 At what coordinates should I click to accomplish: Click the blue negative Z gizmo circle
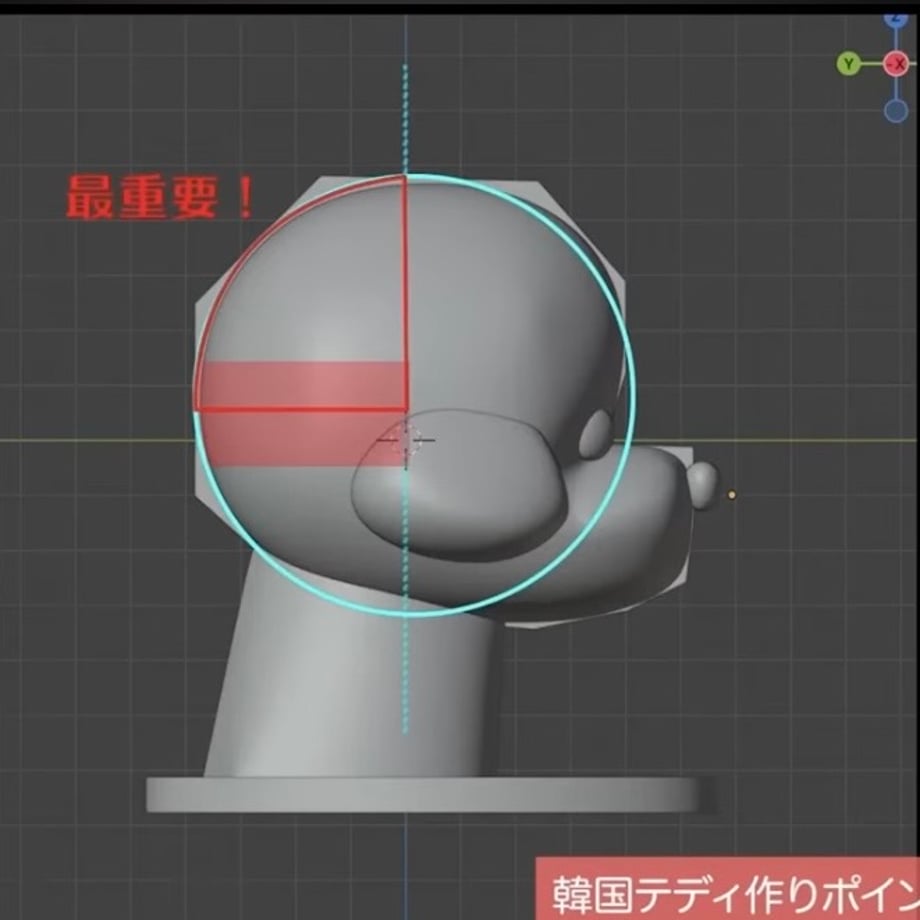tap(895, 110)
